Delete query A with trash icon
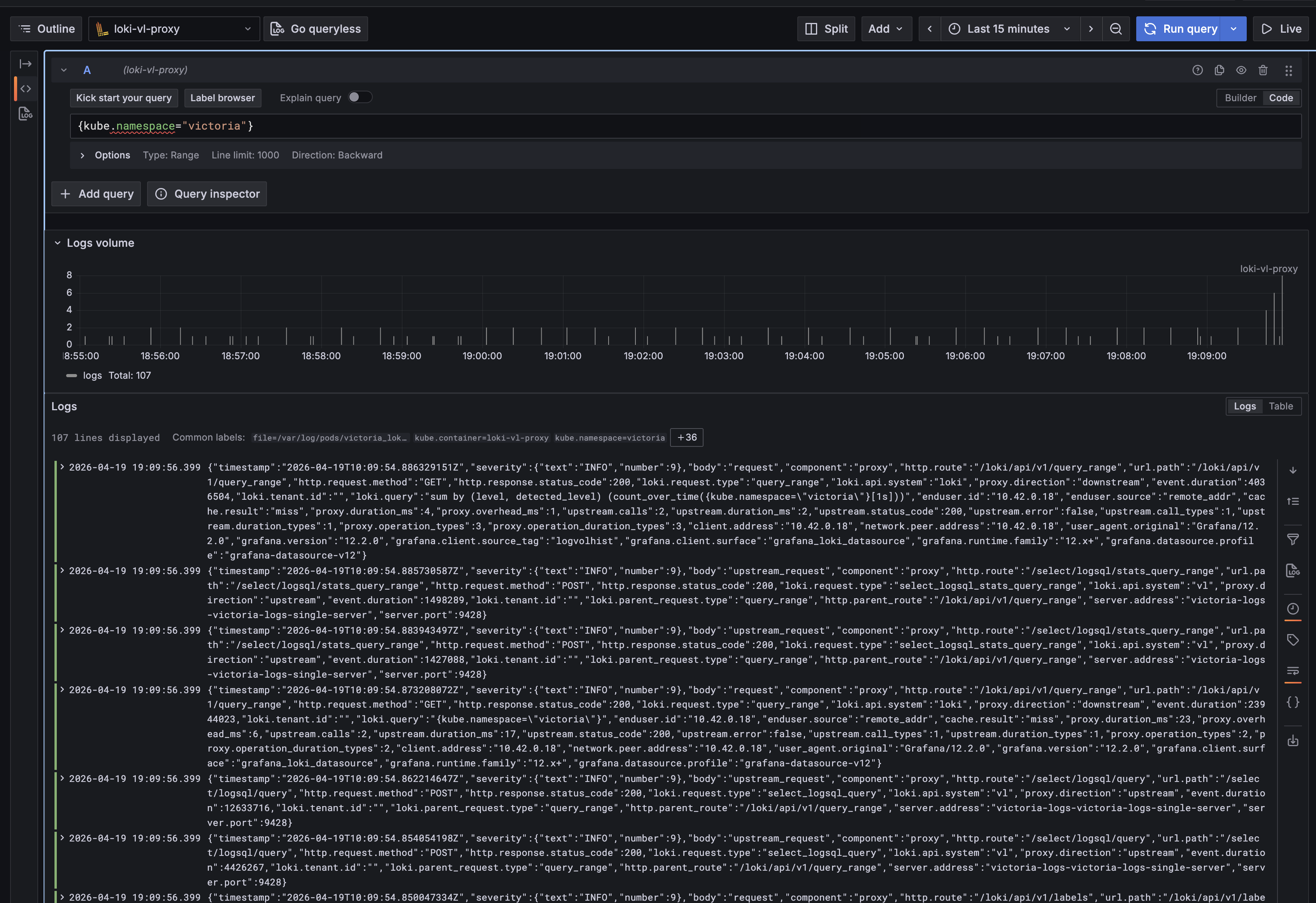Image resolution: width=1316 pixels, height=903 pixels. point(1263,70)
